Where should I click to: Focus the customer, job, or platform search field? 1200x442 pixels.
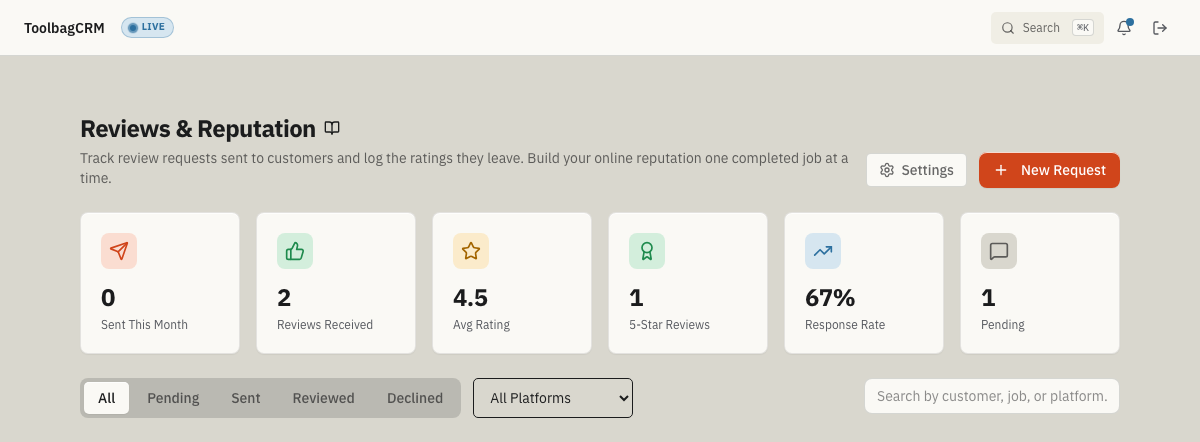click(992, 396)
